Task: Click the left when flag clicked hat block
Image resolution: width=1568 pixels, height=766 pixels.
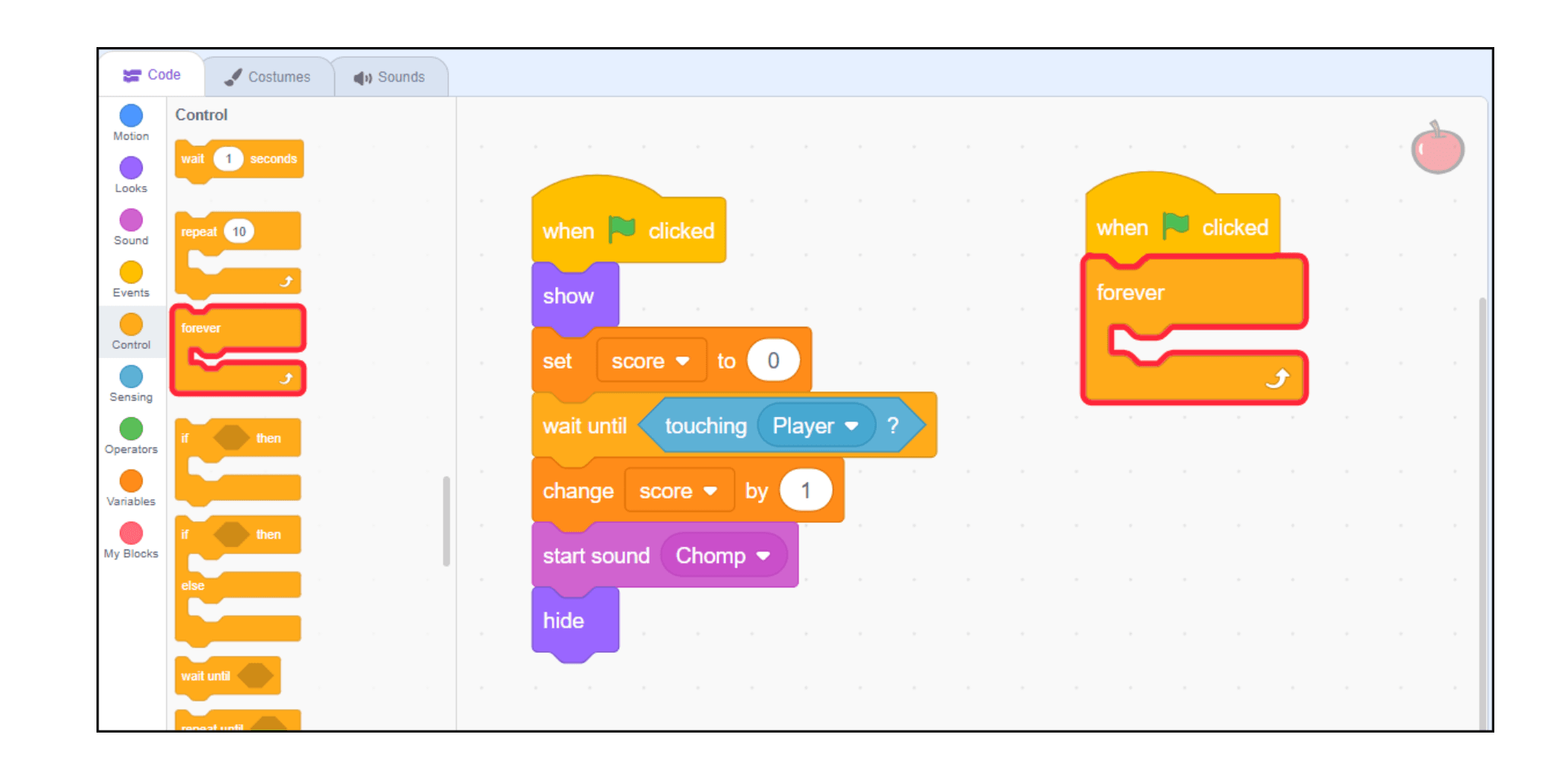Action: tap(628, 223)
